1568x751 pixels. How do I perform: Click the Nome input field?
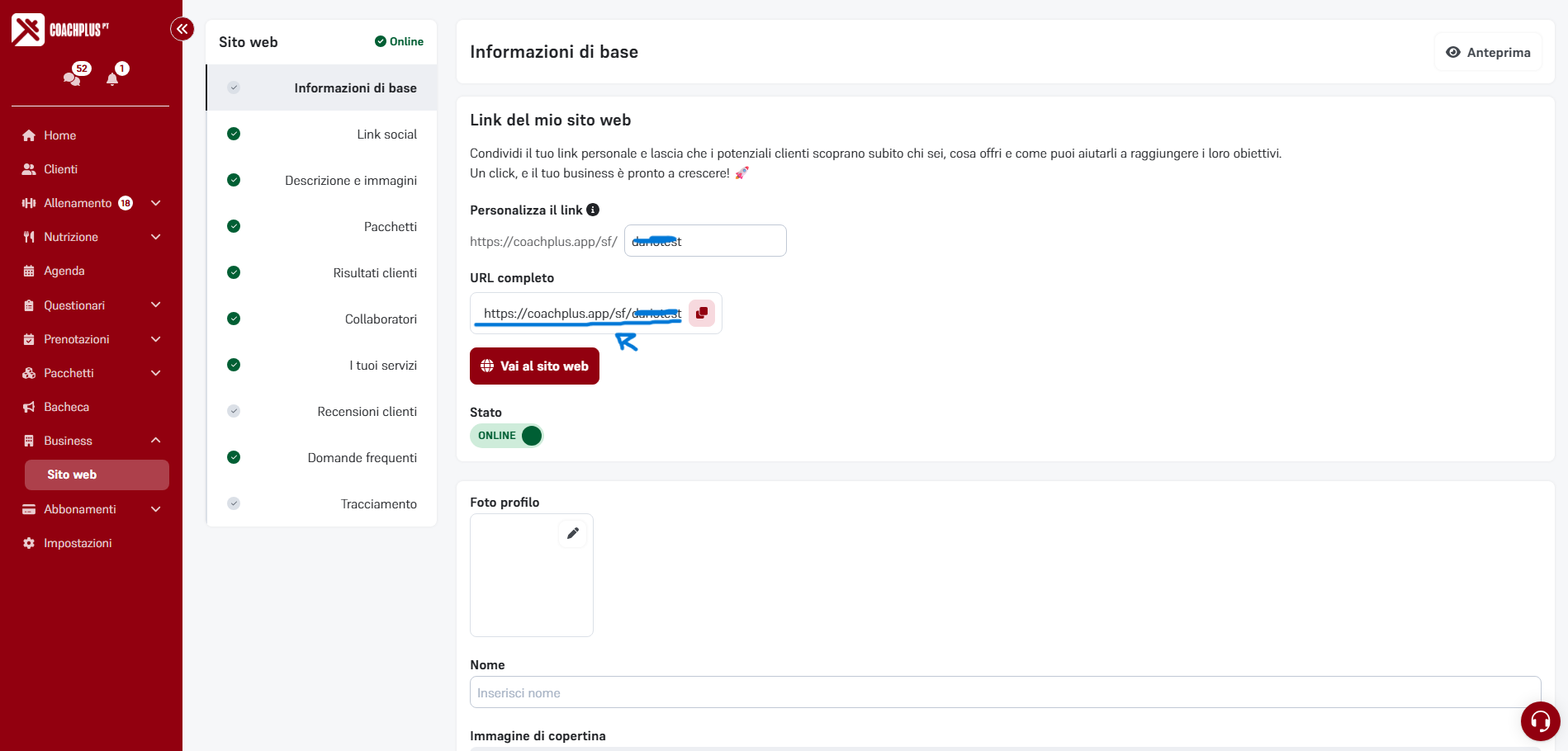pos(1005,692)
